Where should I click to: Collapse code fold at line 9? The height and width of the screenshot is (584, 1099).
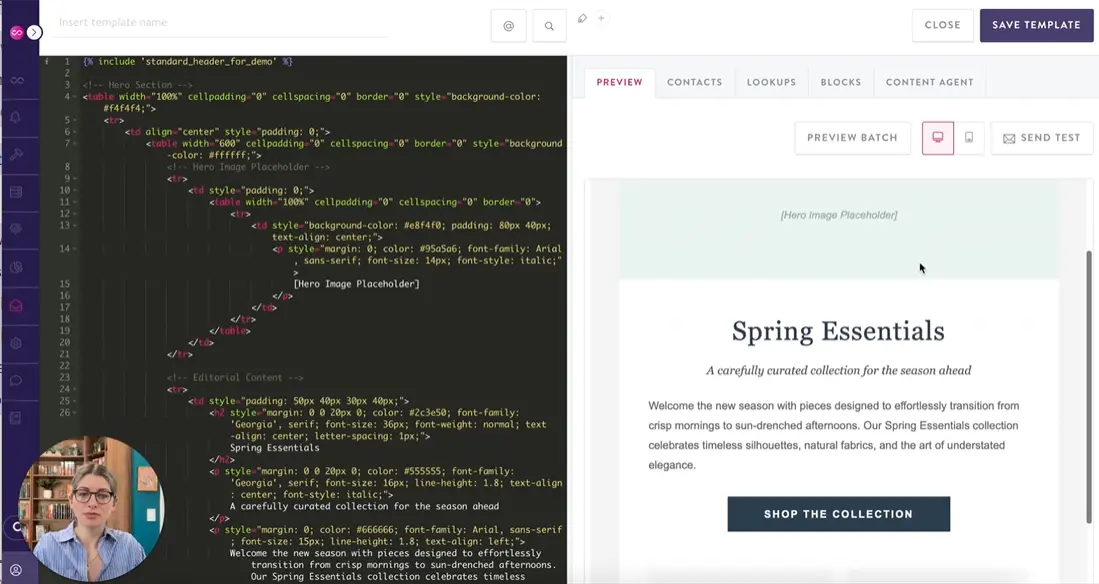tap(75, 179)
